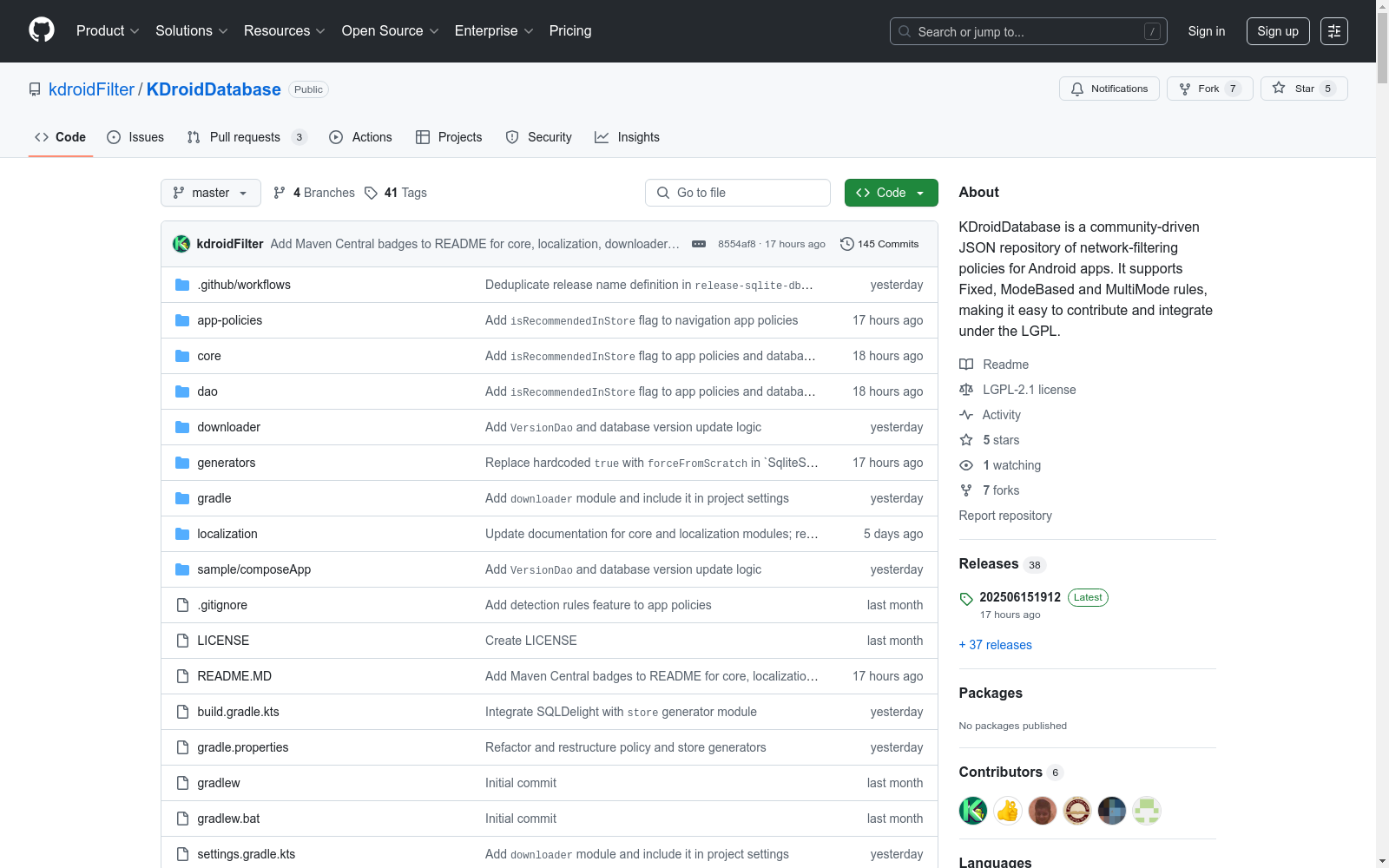Open the gradle.properties file
Image resolution: width=1389 pixels, height=868 pixels.
[x=243, y=747]
